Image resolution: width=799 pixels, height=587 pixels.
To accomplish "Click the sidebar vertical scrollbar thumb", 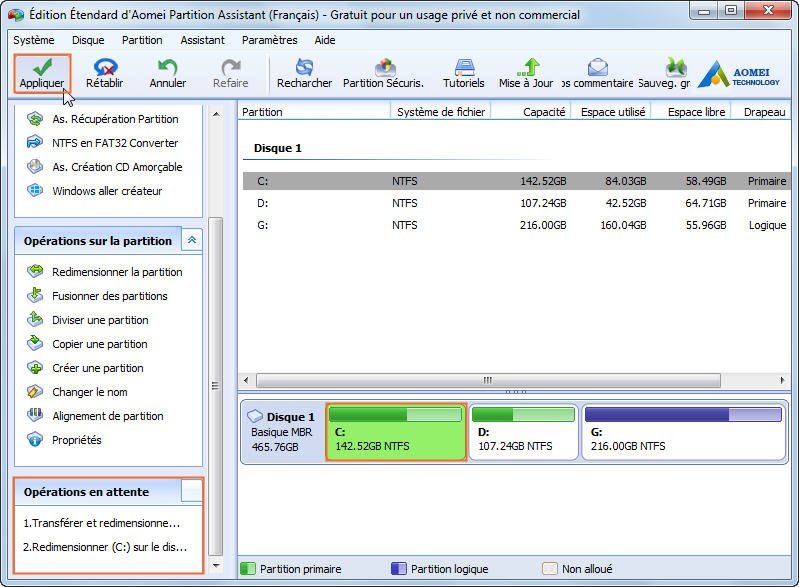I will point(216,386).
